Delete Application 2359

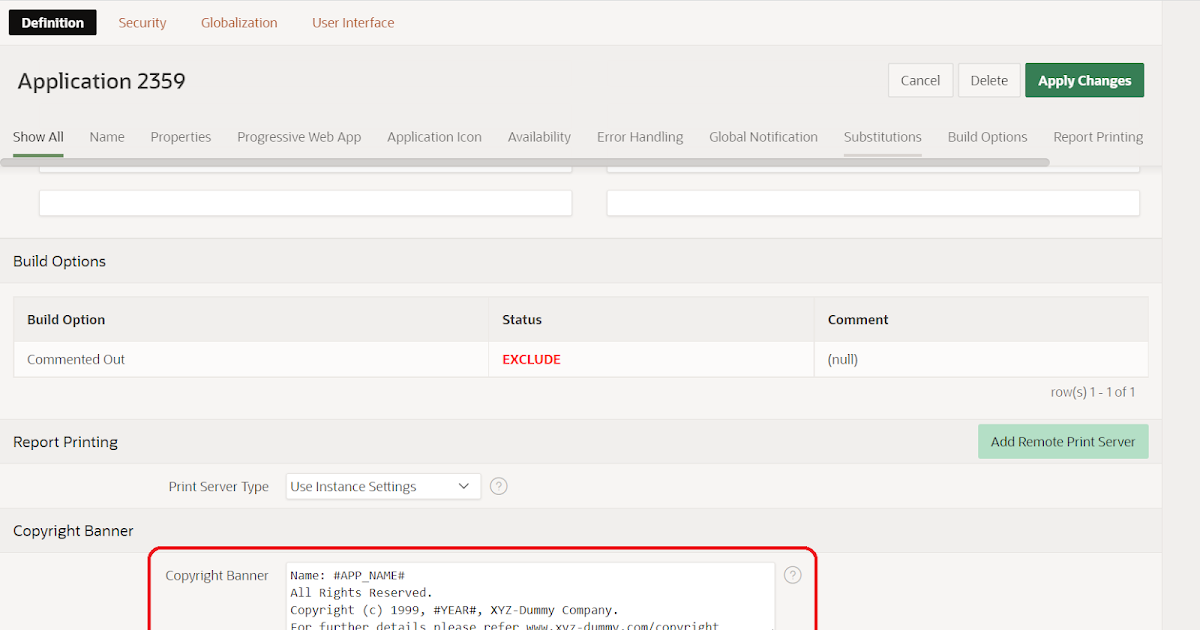988,80
